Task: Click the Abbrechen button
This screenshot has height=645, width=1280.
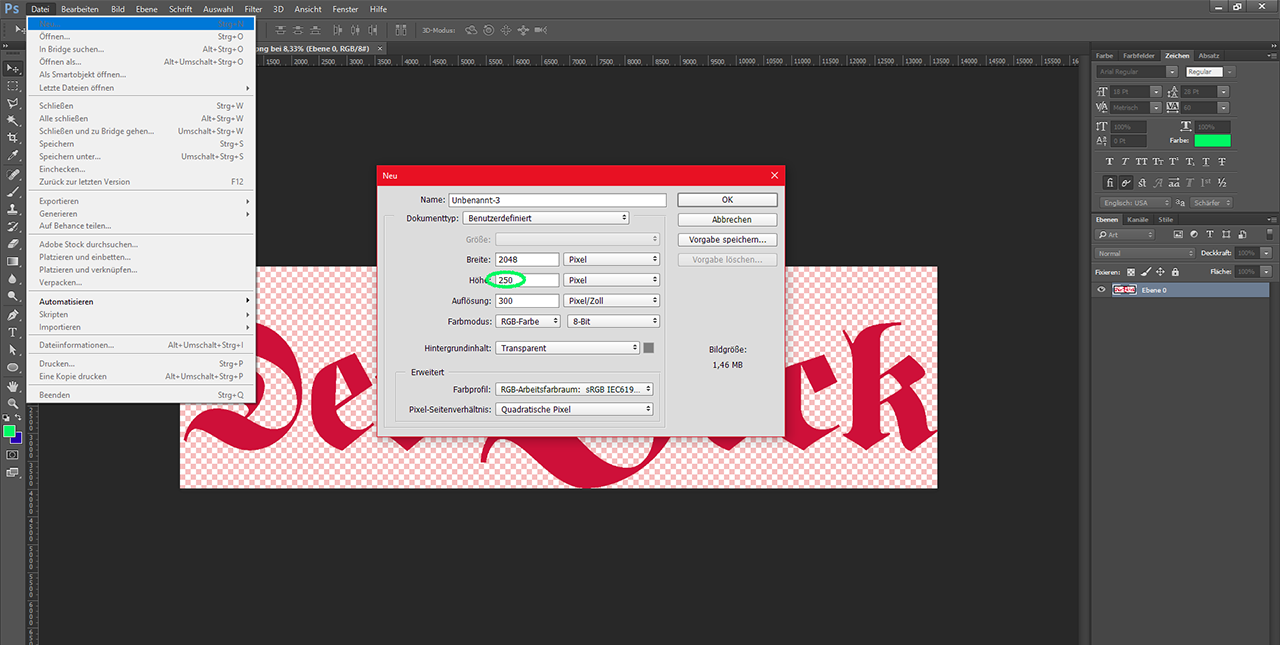Action: point(727,220)
